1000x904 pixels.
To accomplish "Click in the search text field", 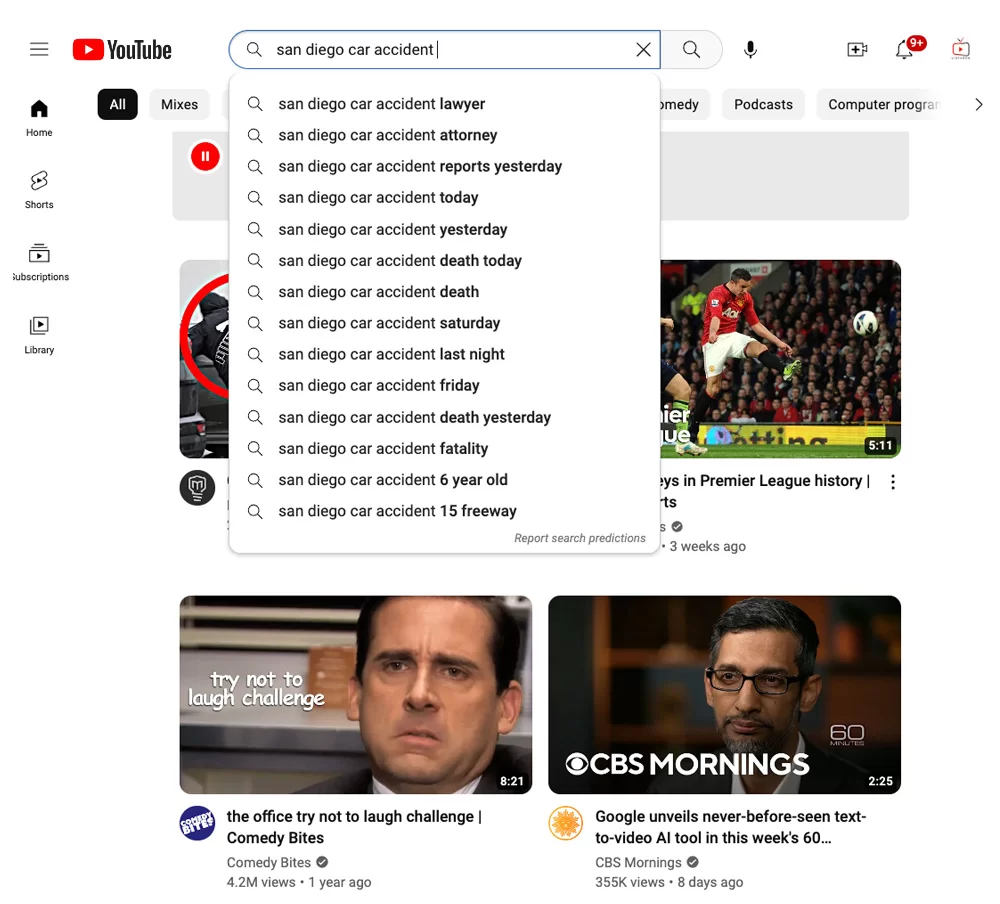I will (x=446, y=50).
